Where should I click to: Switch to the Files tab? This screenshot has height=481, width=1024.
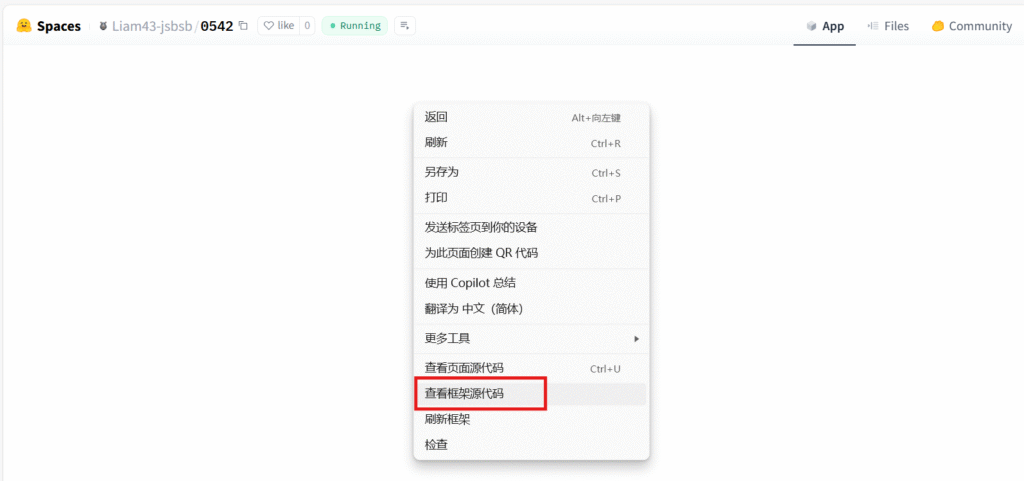click(x=888, y=26)
